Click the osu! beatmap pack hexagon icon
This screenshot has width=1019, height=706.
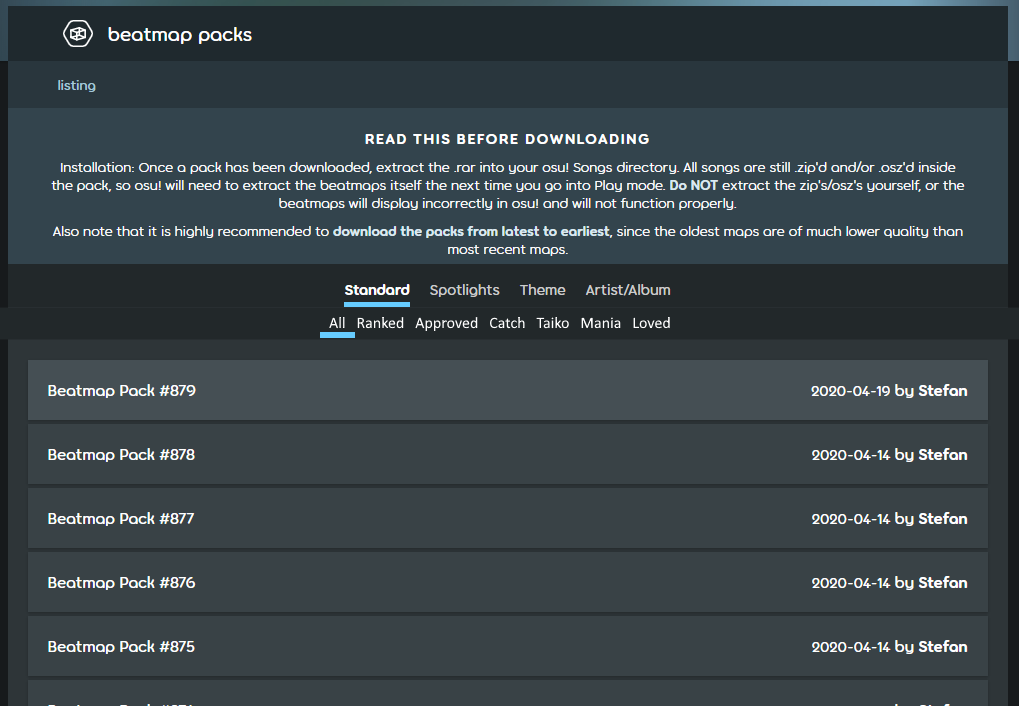point(77,33)
